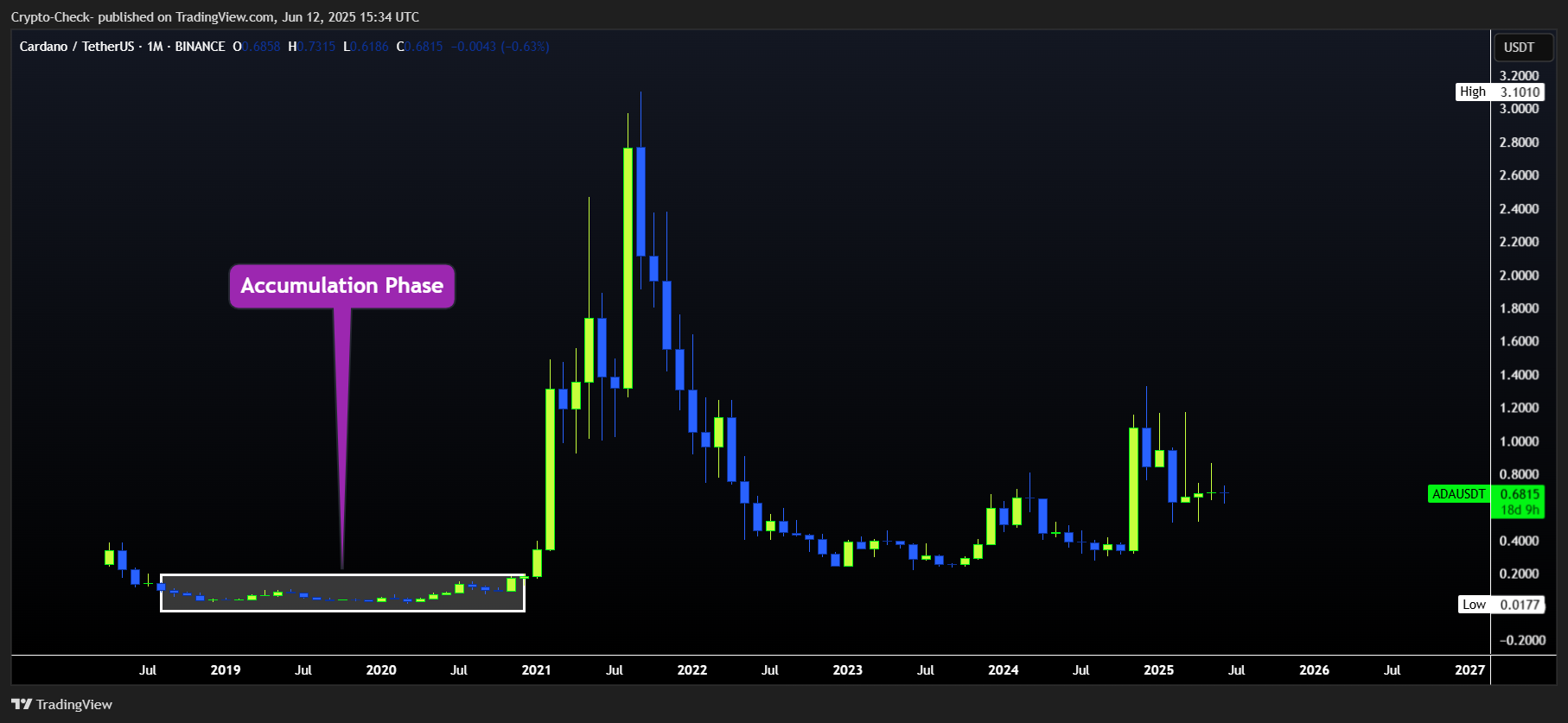1568x723 pixels.
Task: Click the change value −0.0043 (−0.63%)
Action: (x=500, y=47)
